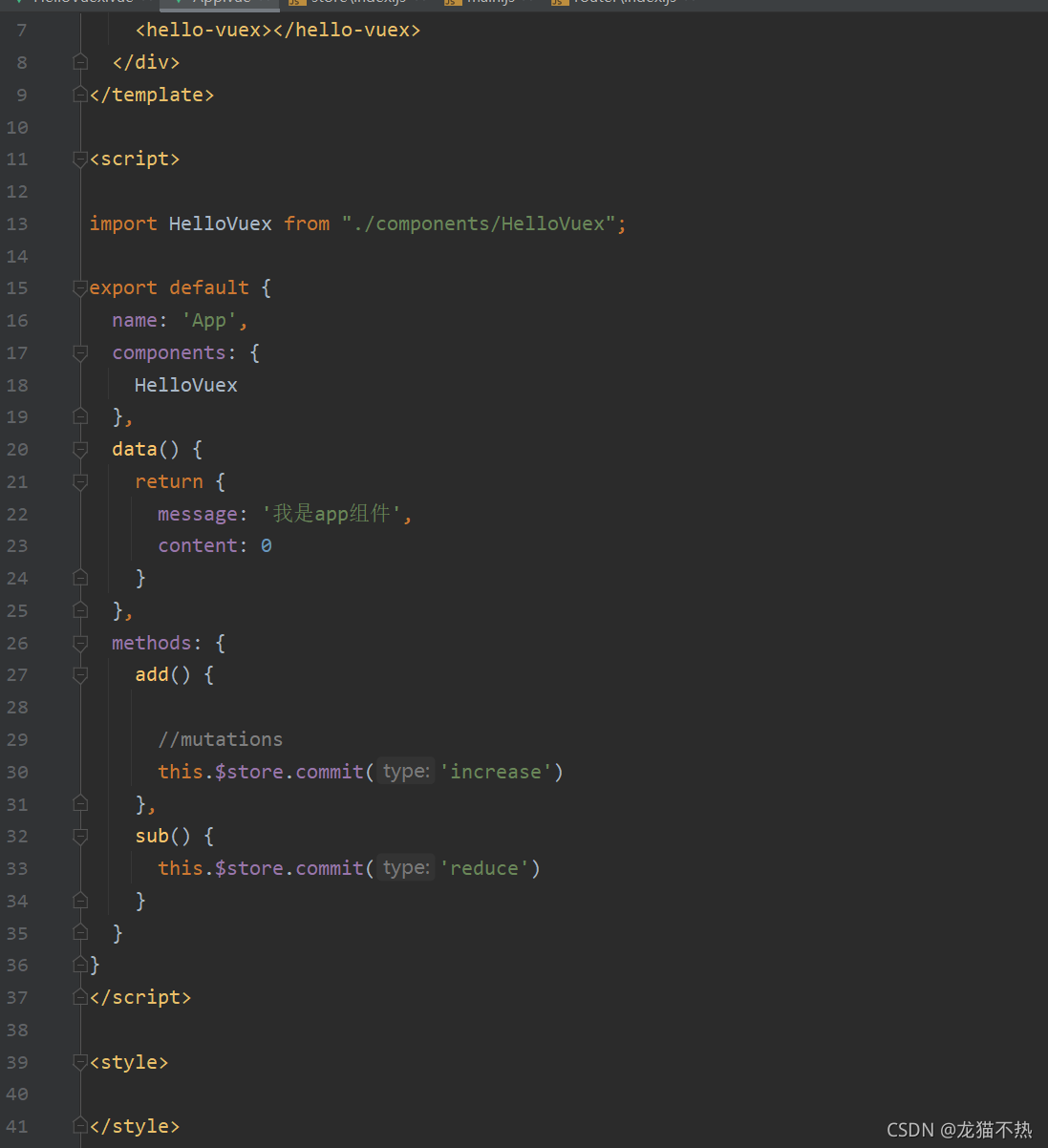Fold the sub() method
1048x1148 pixels.
pos(80,837)
